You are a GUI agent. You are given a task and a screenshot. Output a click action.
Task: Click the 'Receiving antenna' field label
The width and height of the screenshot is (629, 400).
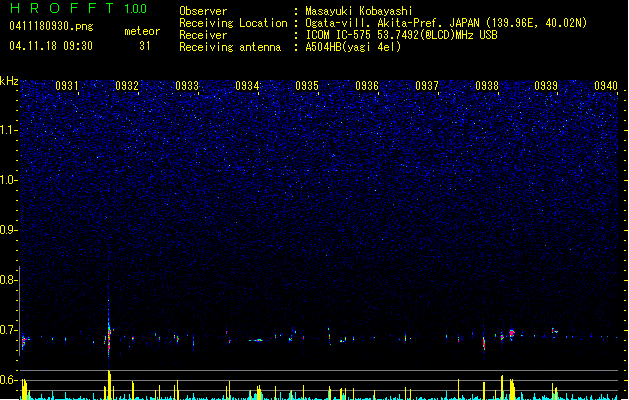[230, 47]
